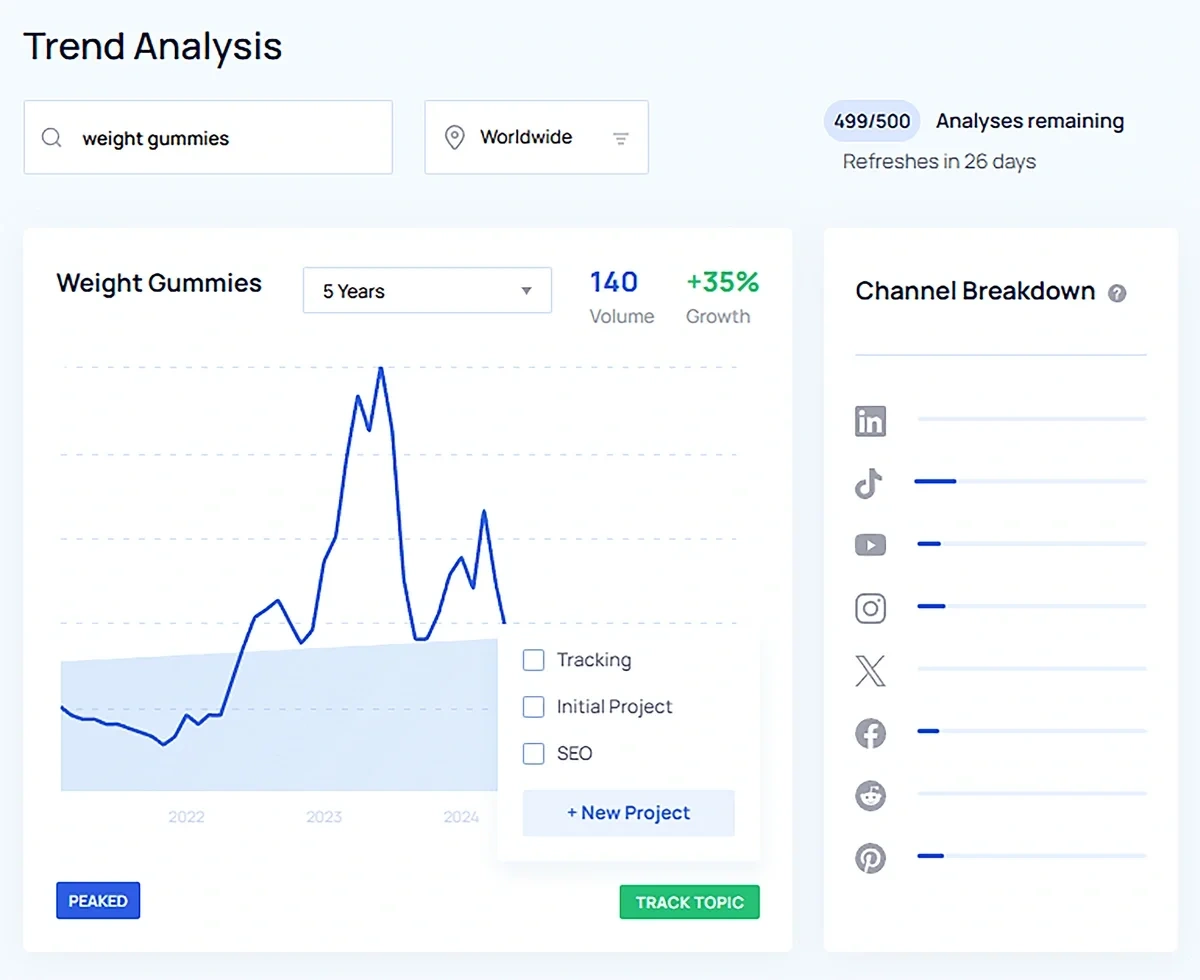Check the Initial Project option
Screen dimensions: 1200x980
(533, 707)
